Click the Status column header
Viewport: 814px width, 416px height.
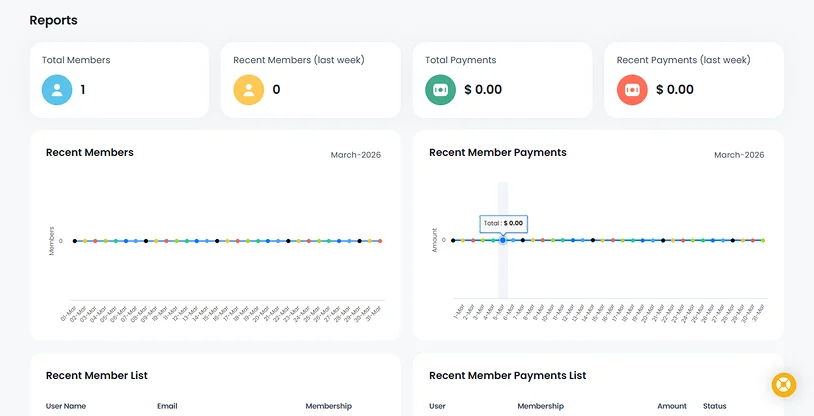(x=714, y=406)
